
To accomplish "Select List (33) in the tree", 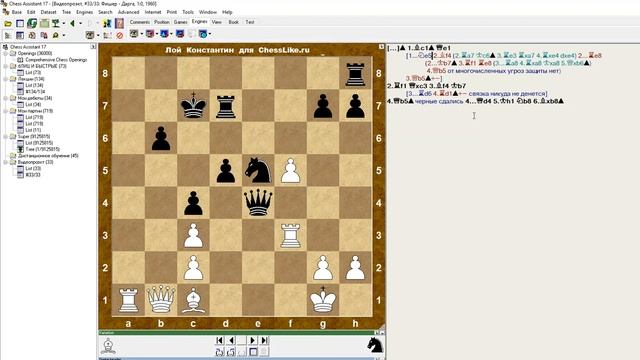I will [33, 168].
